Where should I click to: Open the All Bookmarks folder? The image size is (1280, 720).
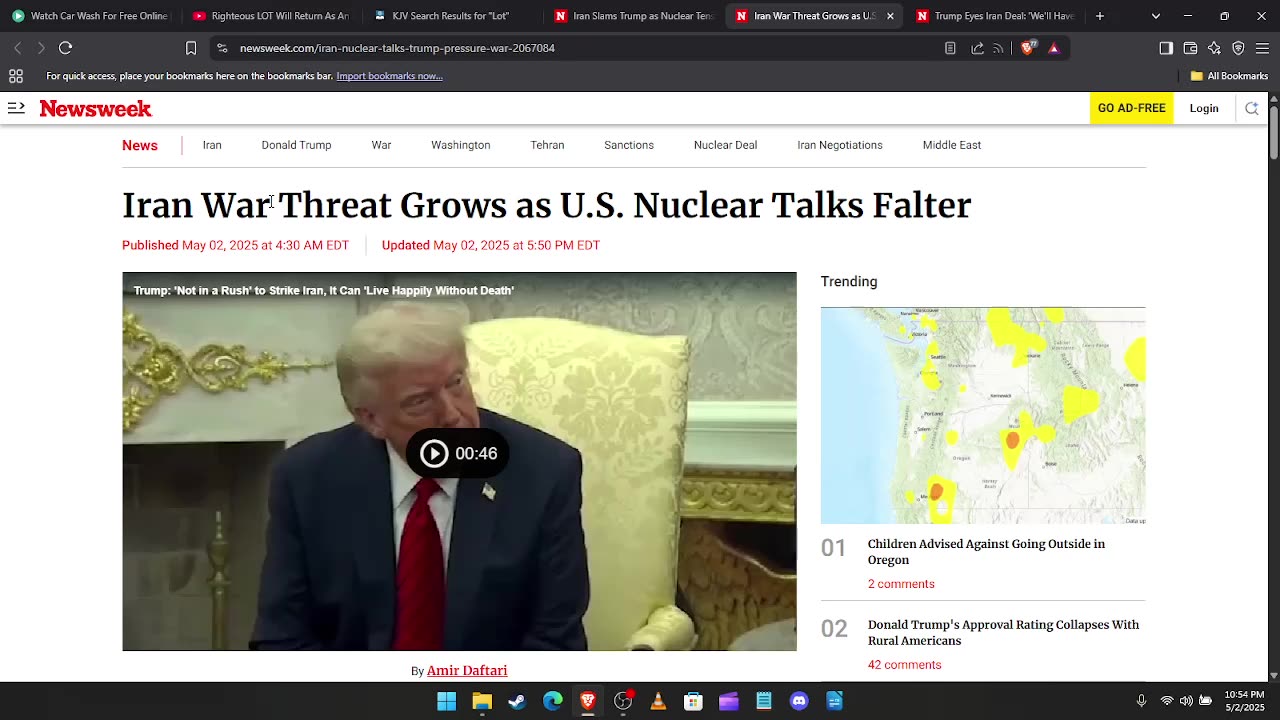(1229, 76)
